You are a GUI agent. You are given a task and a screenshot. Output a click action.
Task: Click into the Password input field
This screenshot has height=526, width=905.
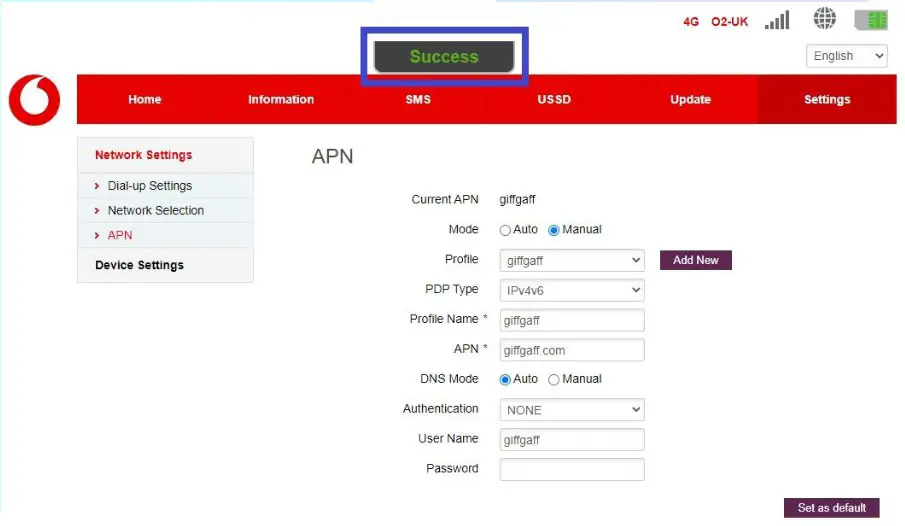coord(572,470)
